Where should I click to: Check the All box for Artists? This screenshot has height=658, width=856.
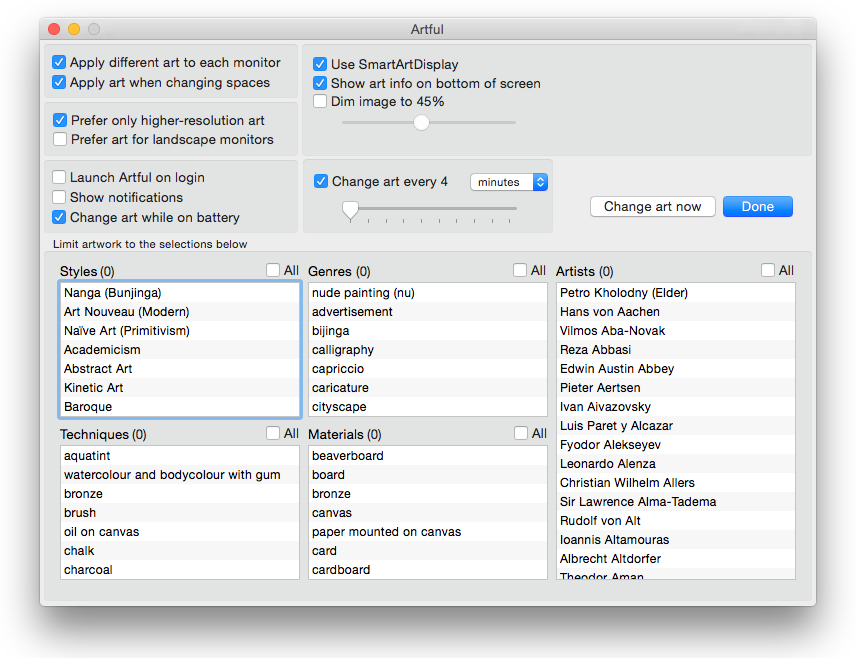768,270
